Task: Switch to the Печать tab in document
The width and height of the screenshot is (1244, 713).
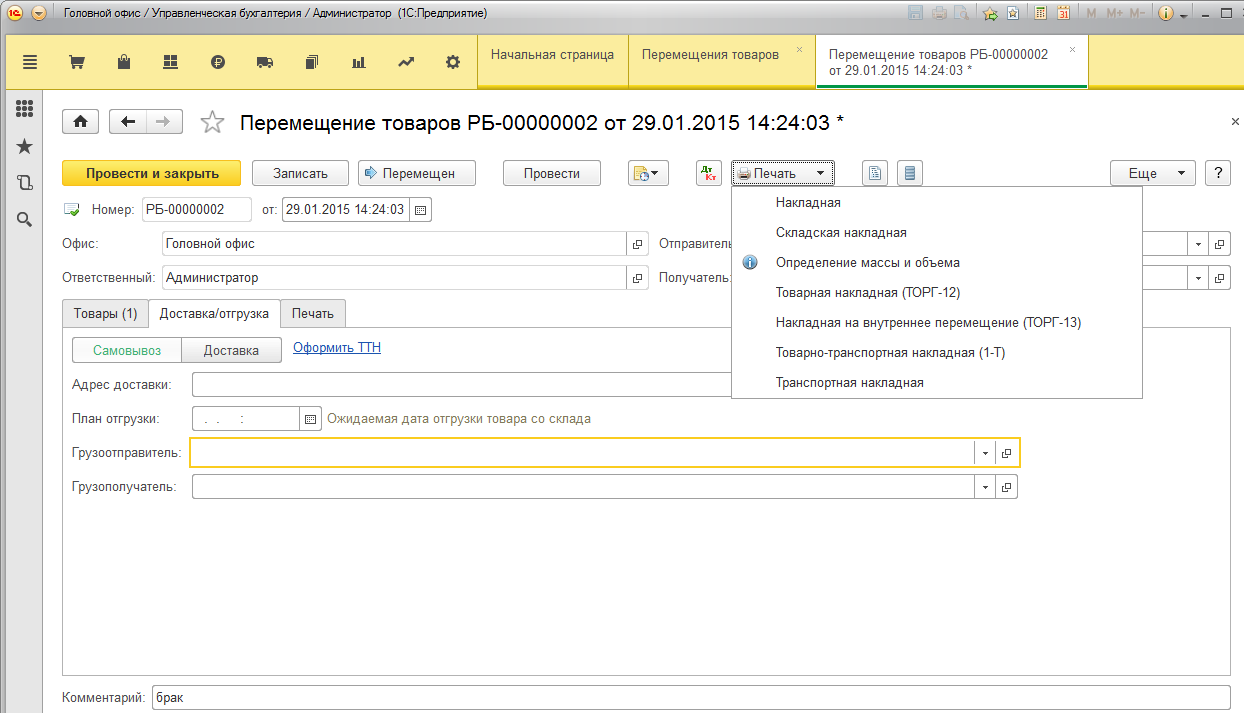Action: [x=313, y=313]
